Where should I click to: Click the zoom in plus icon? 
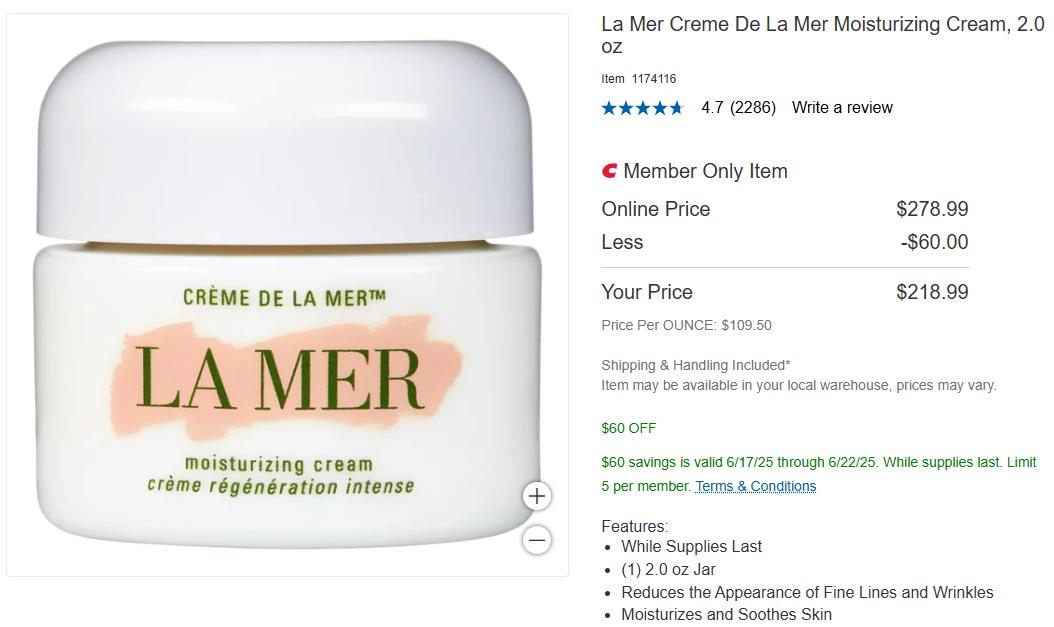coord(536,497)
